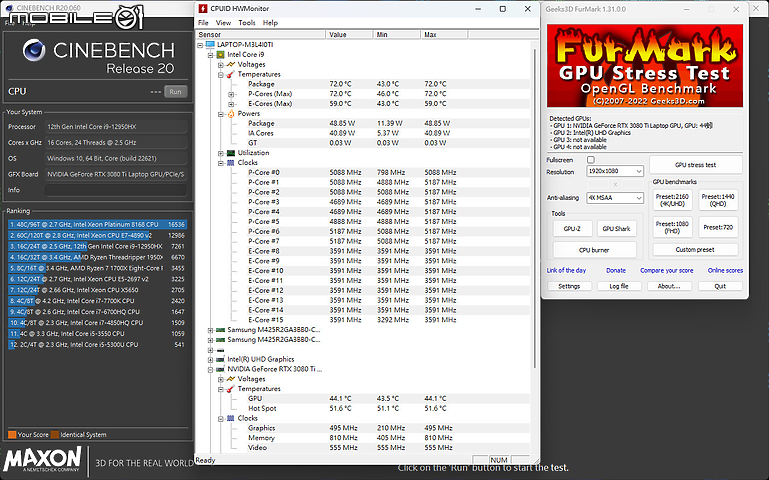
Task: Open the Online scores link
Action: coord(725,270)
